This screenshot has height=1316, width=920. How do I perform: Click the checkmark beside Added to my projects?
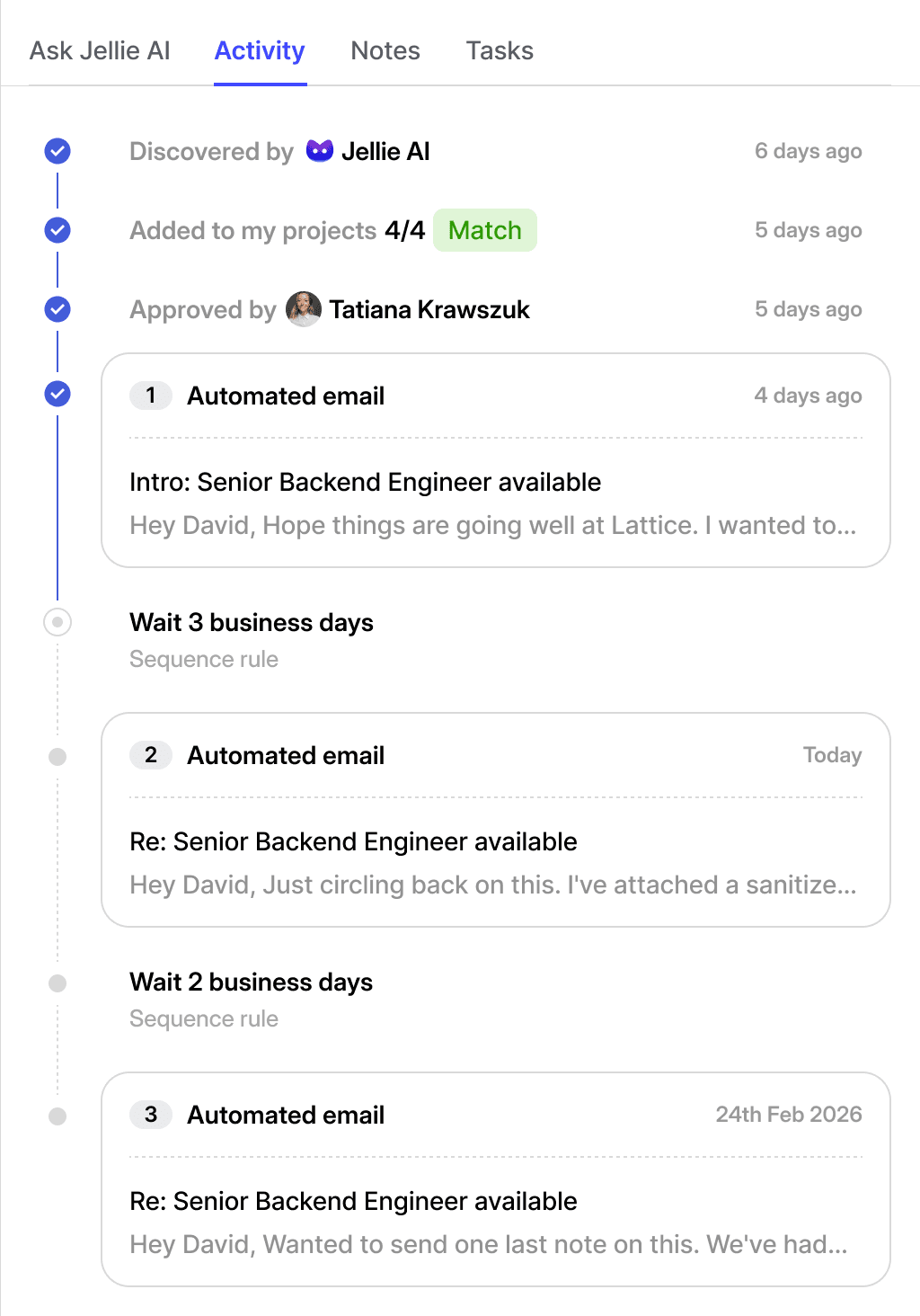[x=57, y=230]
